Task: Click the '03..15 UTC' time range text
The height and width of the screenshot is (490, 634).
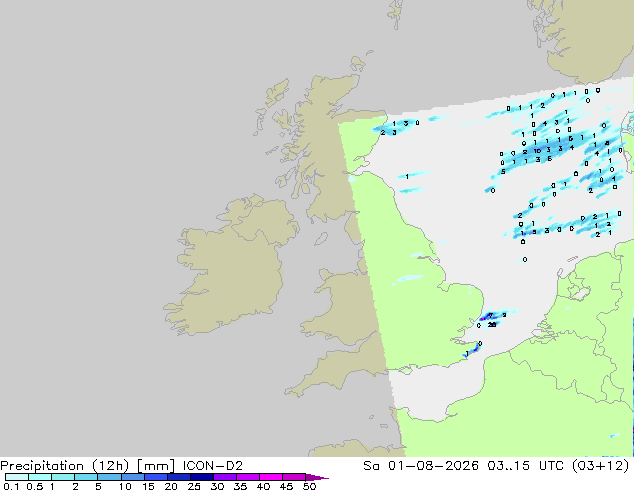Action: click(526, 466)
